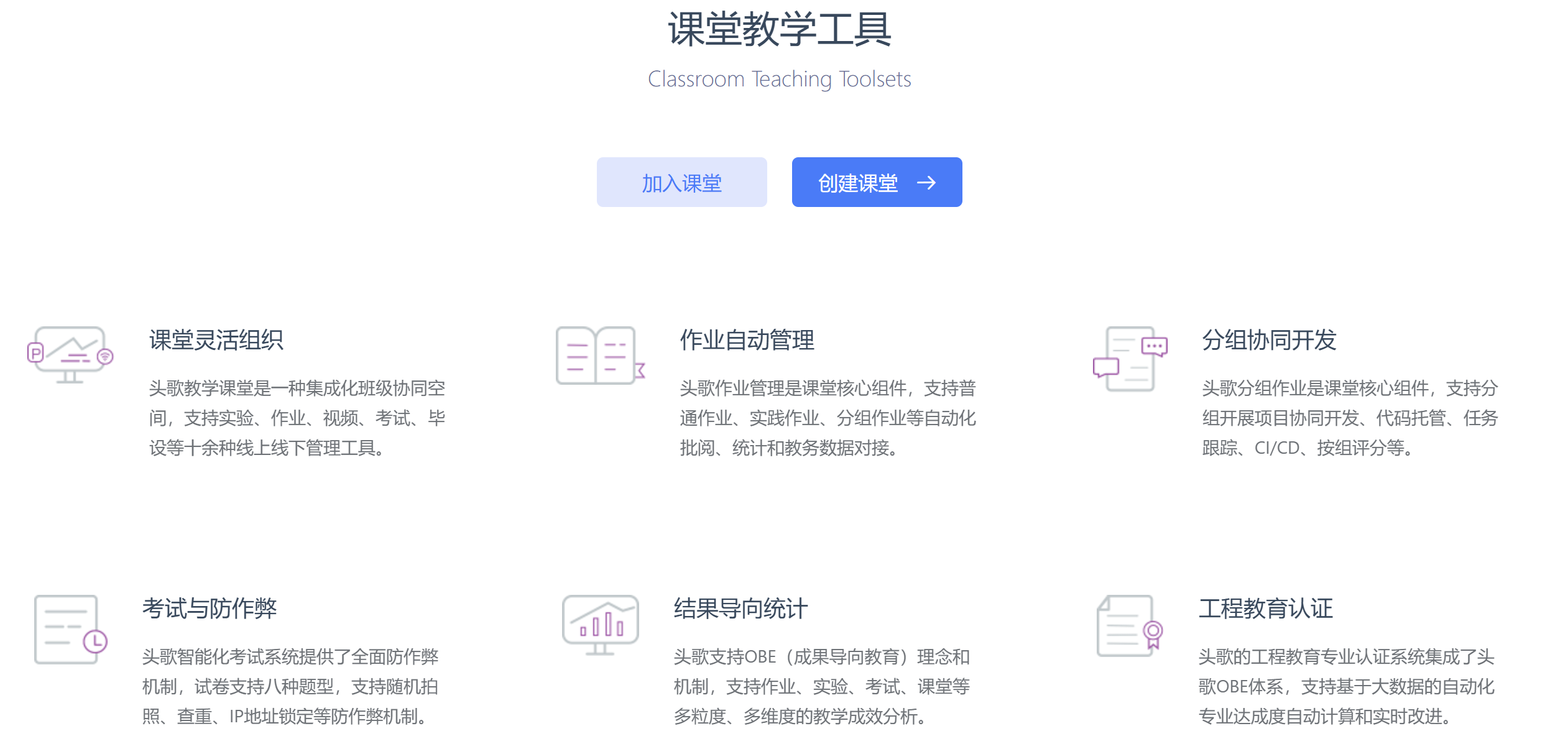
Task: Click the document chat icon for 分组协同开发
Action: pos(1130,359)
